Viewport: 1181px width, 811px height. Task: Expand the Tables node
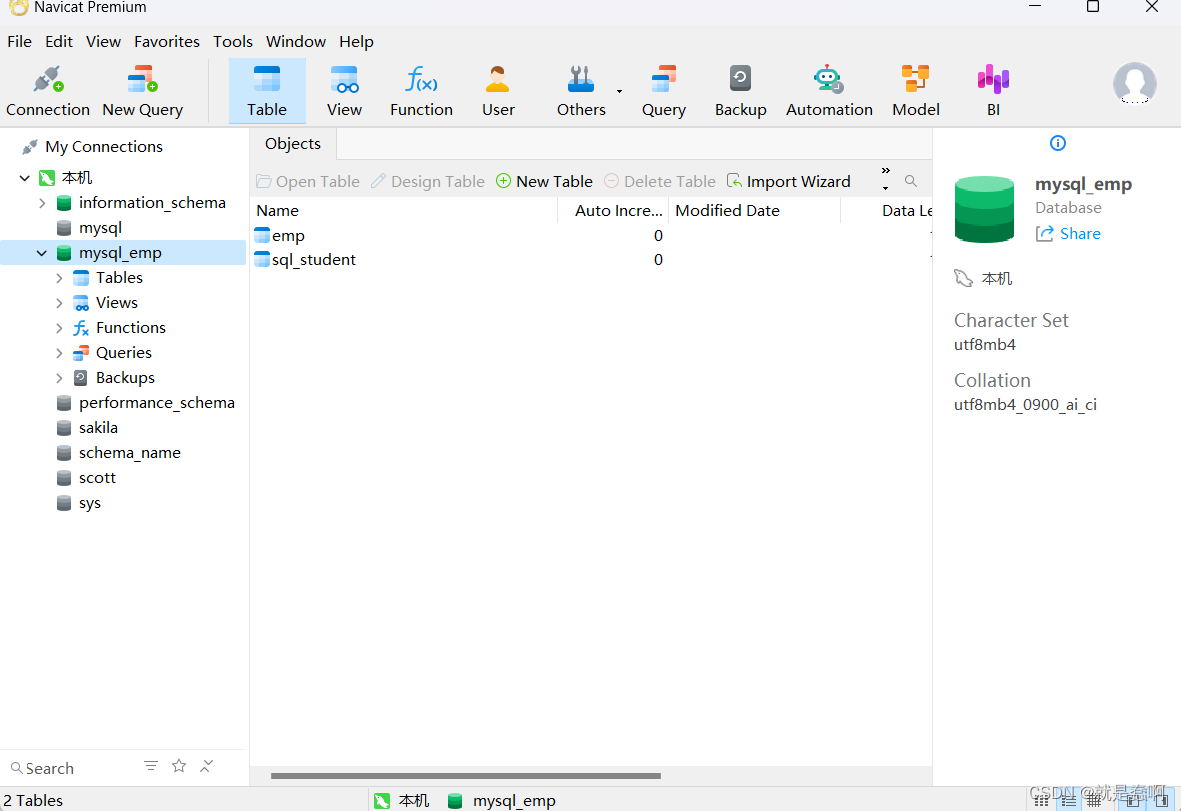[60, 278]
